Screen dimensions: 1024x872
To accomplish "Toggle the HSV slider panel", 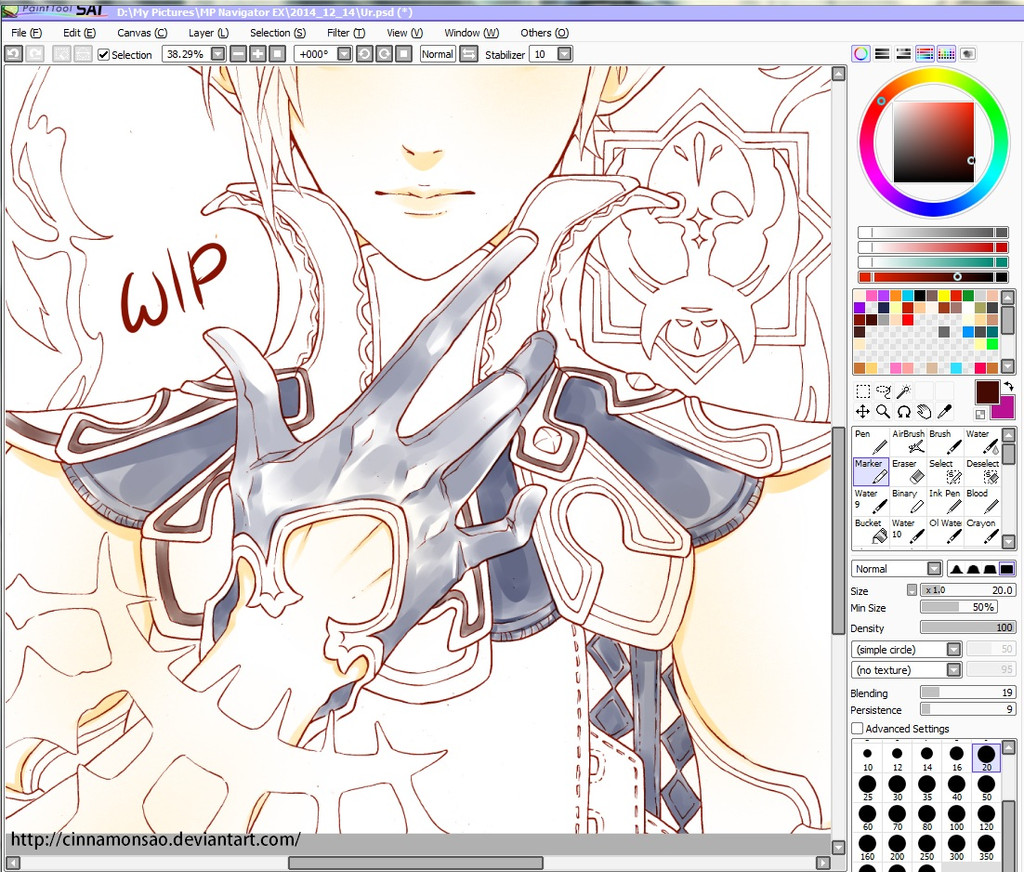I will pos(904,54).
